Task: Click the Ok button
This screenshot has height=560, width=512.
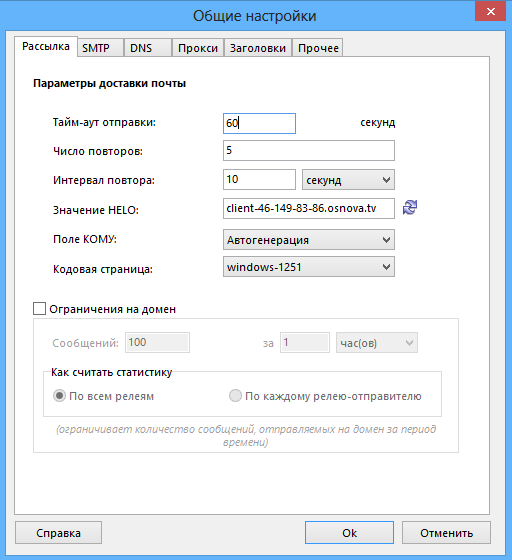Action: (349, 533)
